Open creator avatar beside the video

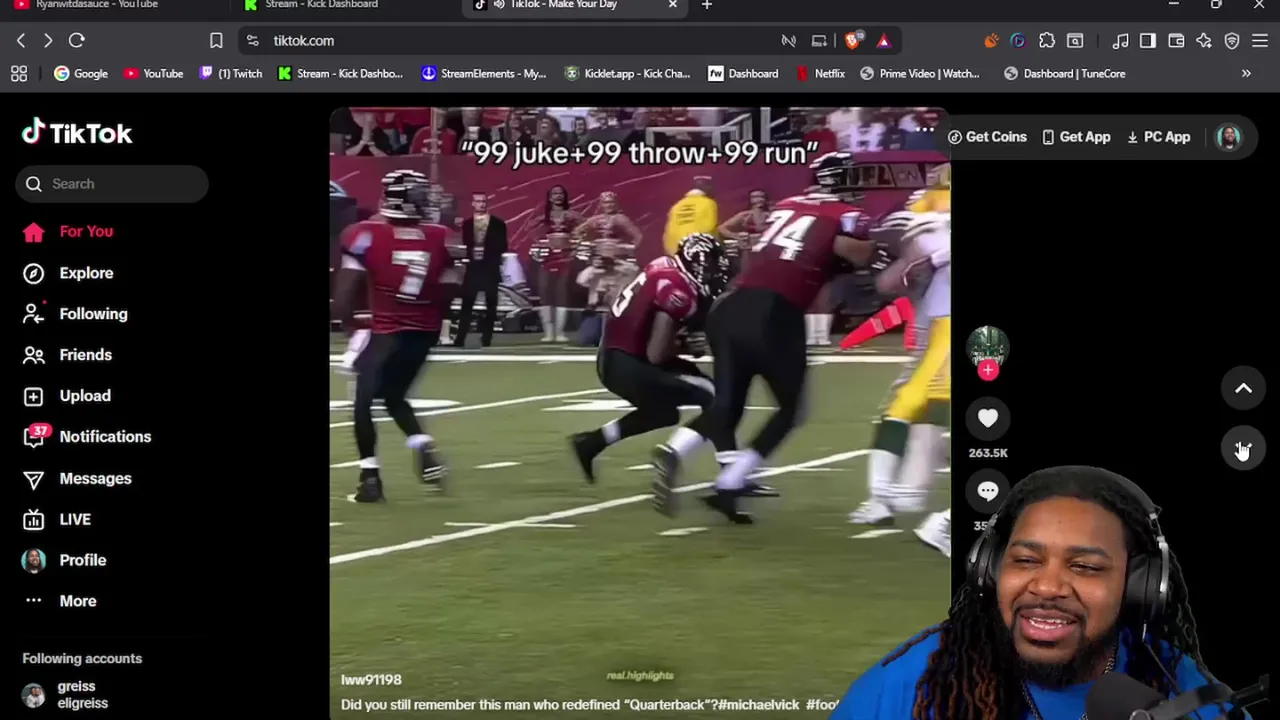[x=988, y=347]
